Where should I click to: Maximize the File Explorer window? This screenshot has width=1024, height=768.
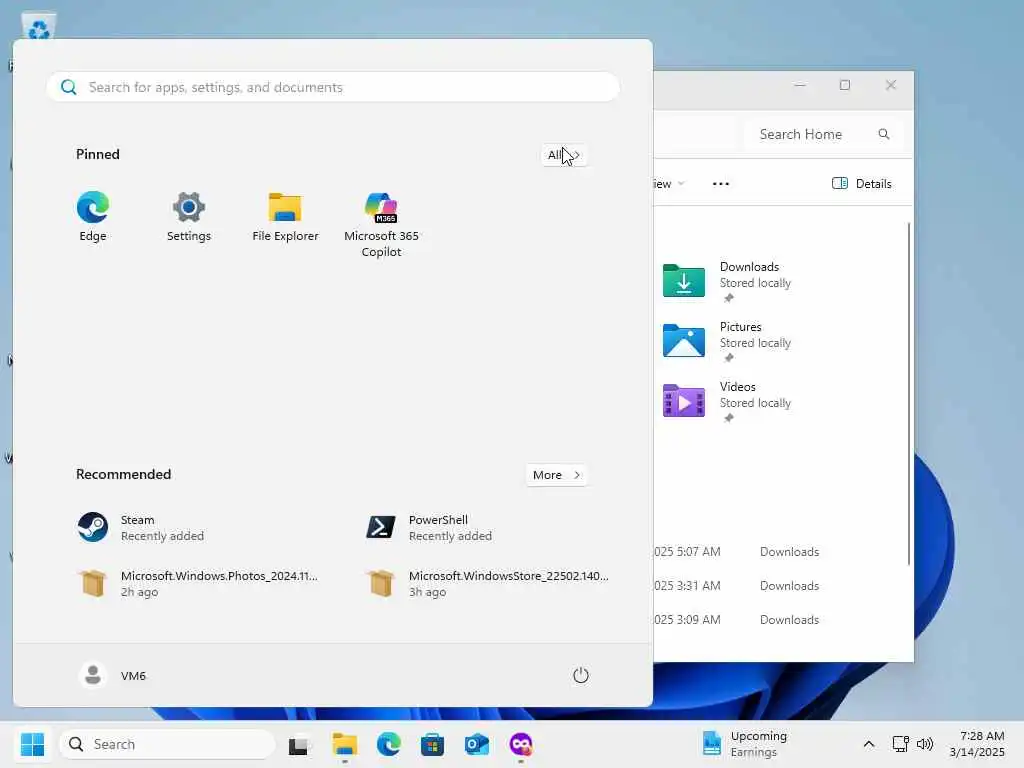(x=844, y=85)
